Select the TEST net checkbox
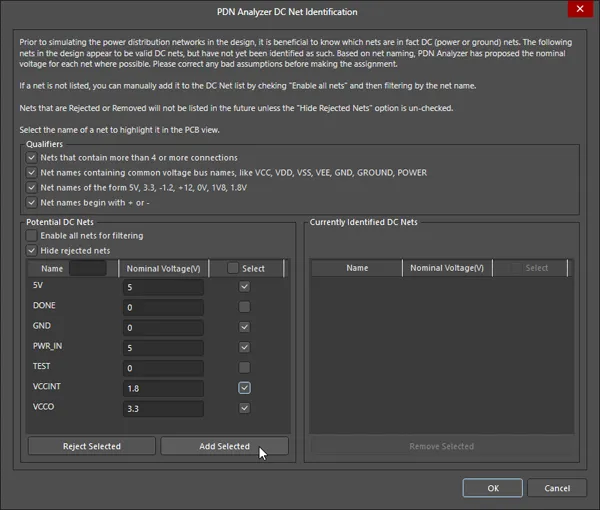The width and height of the screenshot is (600, 510). 244,368
